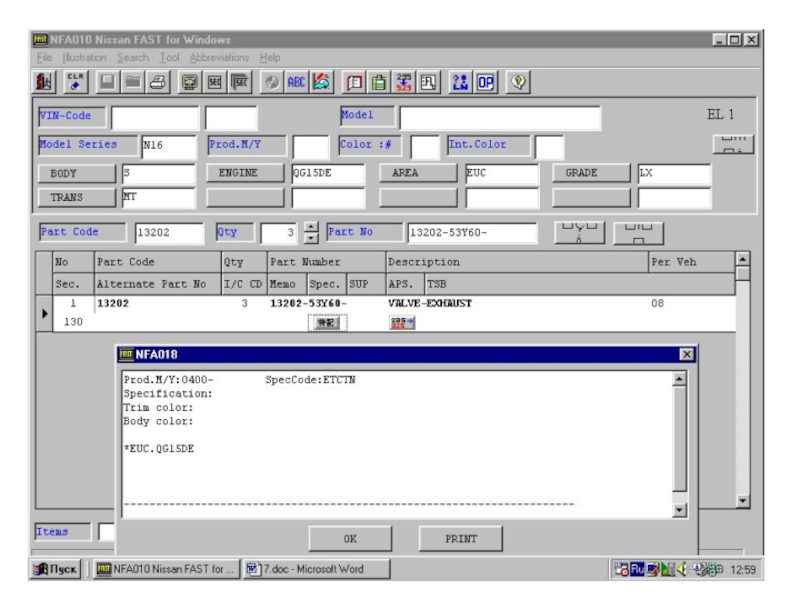Image resolution: width=800 pixels, height=600 pixels.
Task: Click the ENGINE field containing QG15DE
Action: pyautogui.click(x=328, y=173)
